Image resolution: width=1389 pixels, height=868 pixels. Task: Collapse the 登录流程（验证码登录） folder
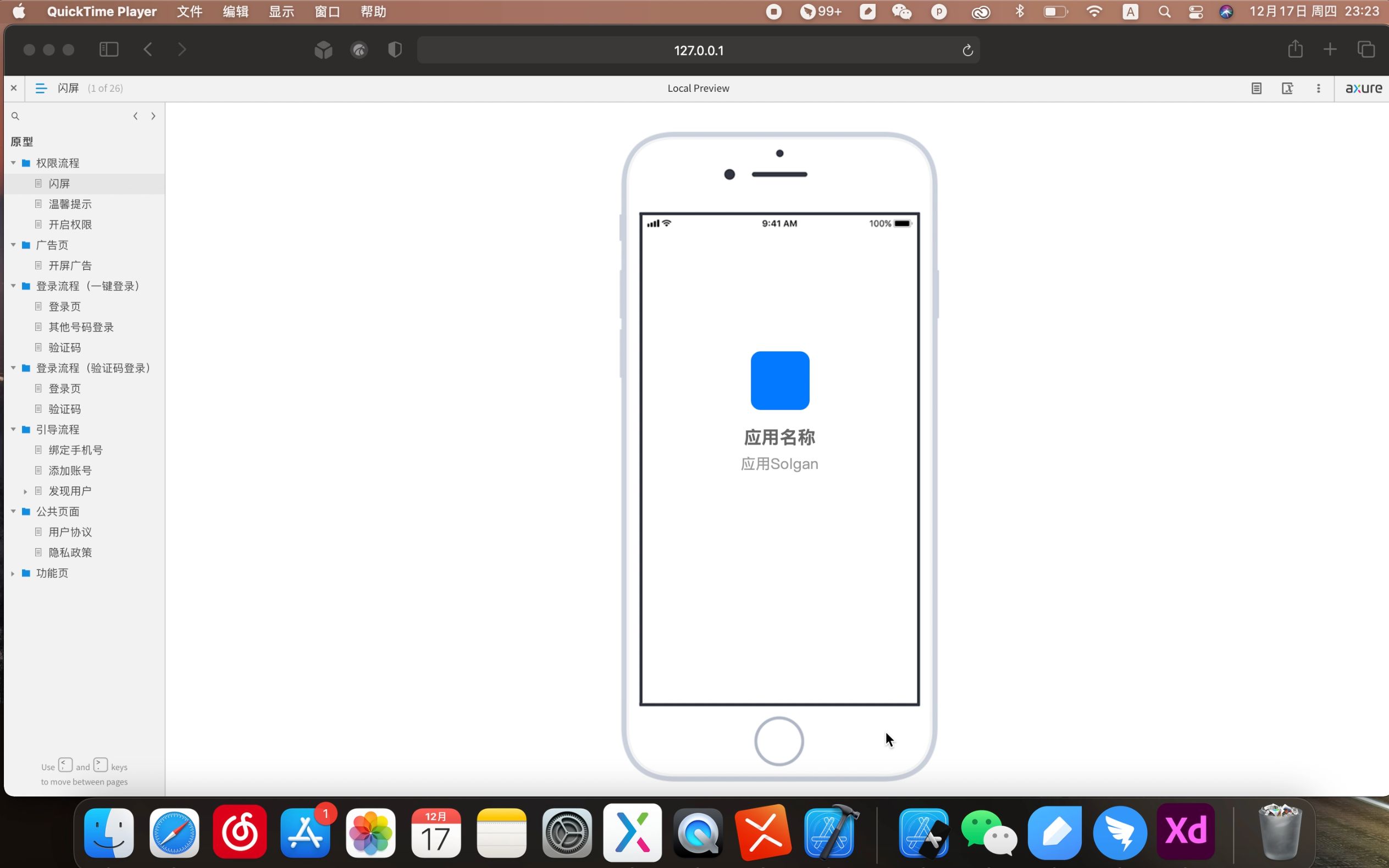(x=13, y=368)
